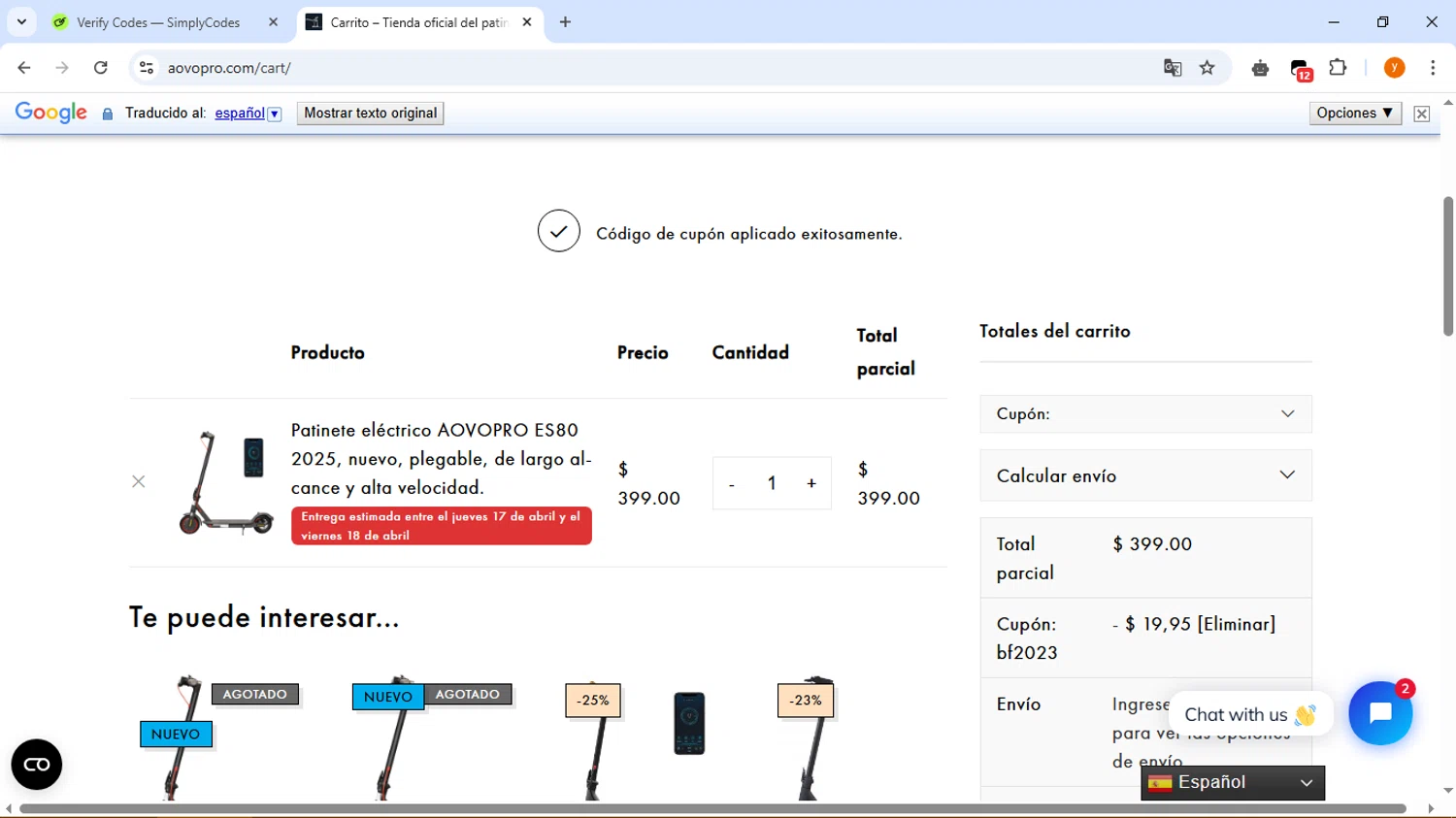1456x818 pixels.
Task: Close the Verify Codes SimplyCodes tab
Action: [273, 22]
